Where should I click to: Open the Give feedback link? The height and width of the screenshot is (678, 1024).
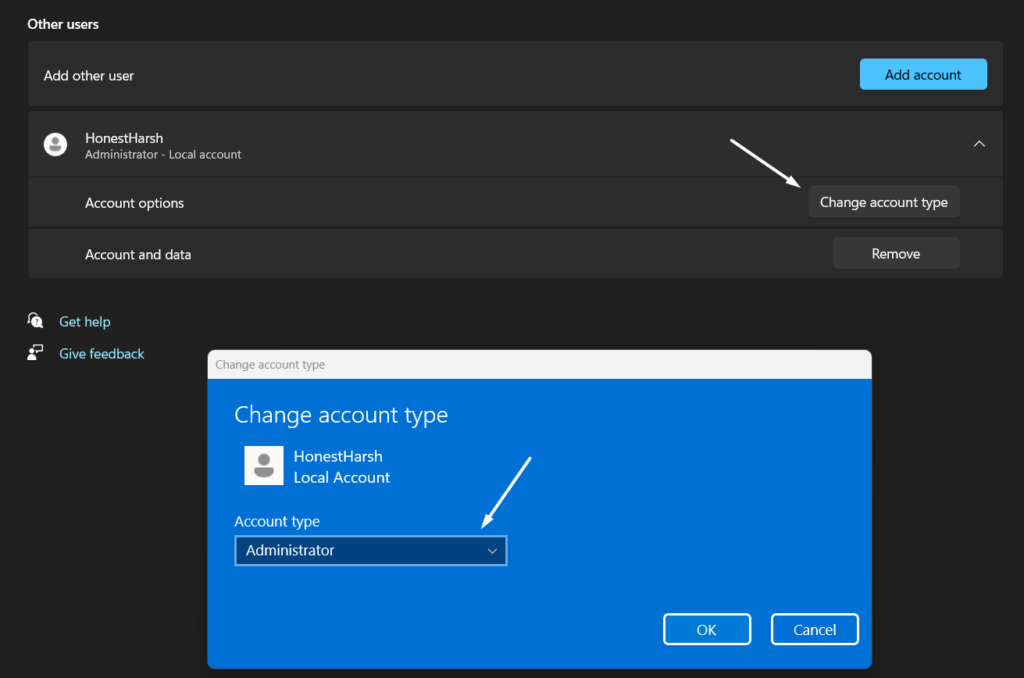coord(102,354)
